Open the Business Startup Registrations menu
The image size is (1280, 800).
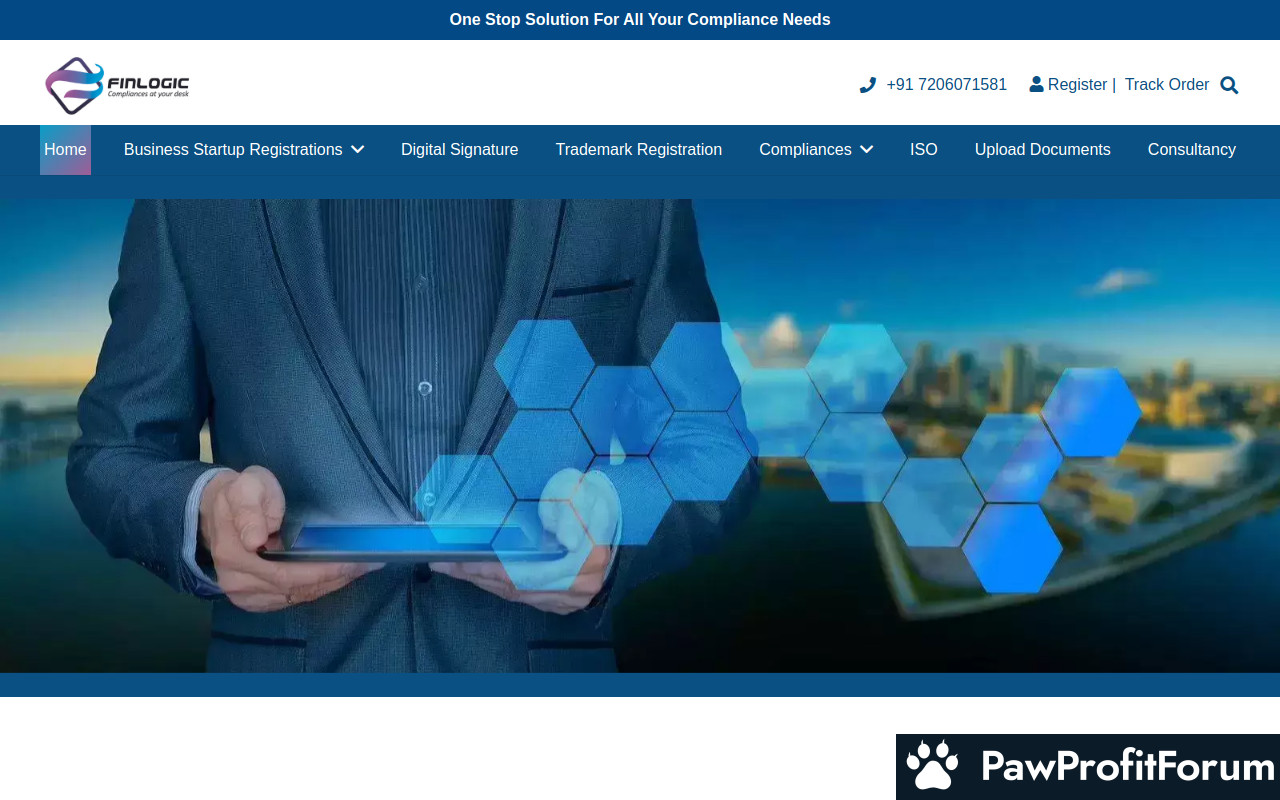(232, 150)
